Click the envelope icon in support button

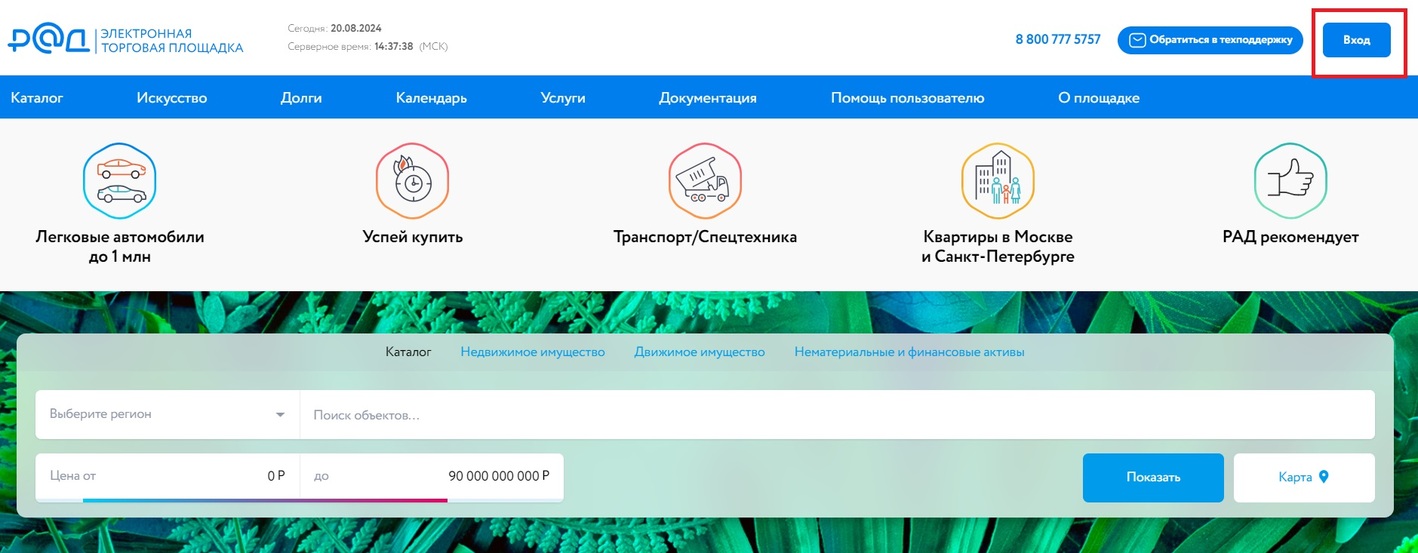click(x=1137, y=40)
